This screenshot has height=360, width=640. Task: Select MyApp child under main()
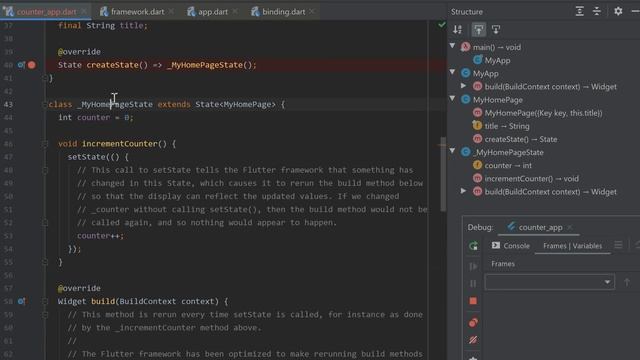pyautogui.click(x=497, y=60)
